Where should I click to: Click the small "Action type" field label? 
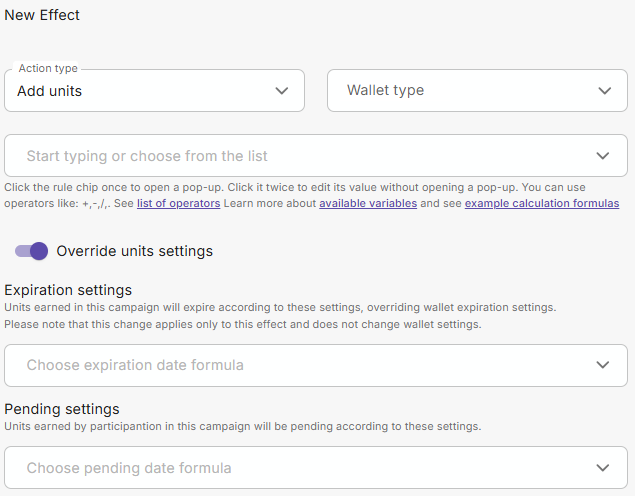coord(48,69)
